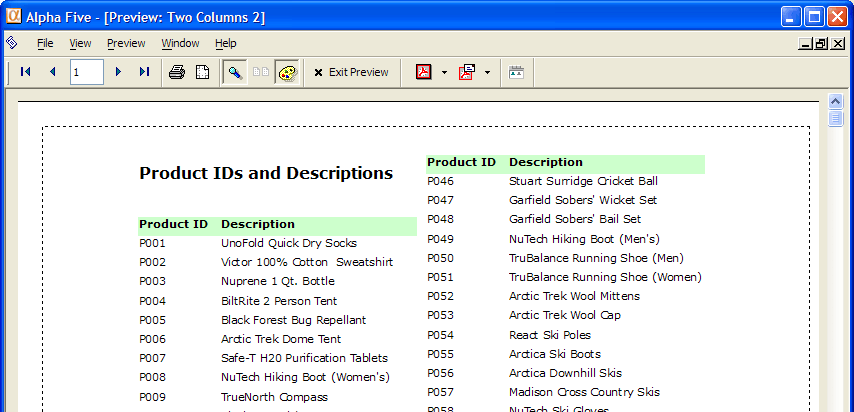Click the P001 product ID
Viewport: 854px width, 412px height.
(x=152, y=243)
